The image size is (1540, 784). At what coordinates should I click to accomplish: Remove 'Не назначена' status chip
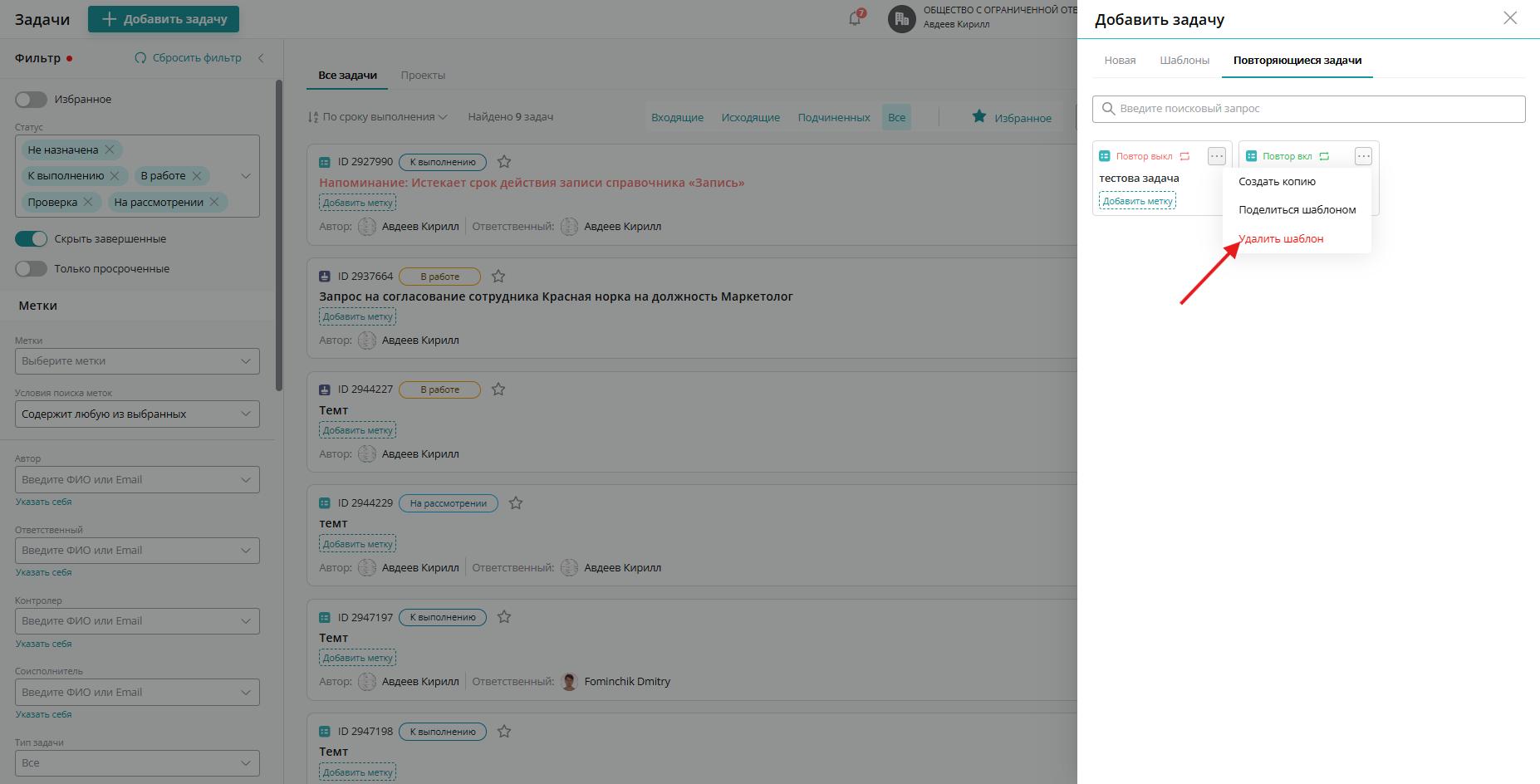(x=110, y=150)
